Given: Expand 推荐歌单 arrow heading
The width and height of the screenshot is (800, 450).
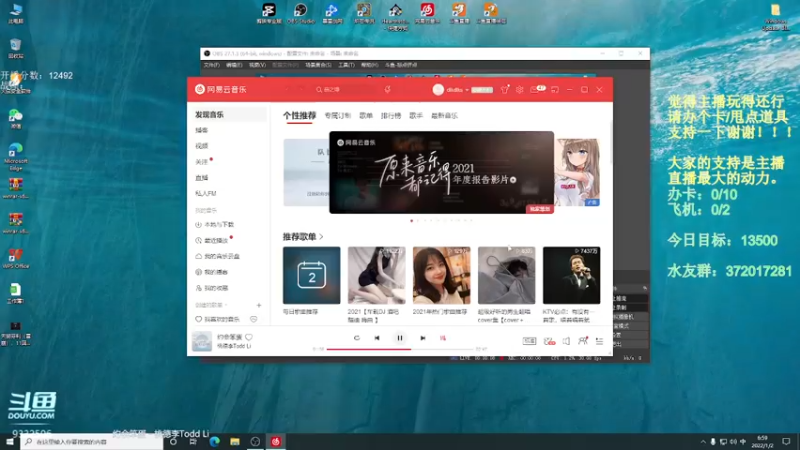Looking at the screenshot, I should tap(303, 237).
